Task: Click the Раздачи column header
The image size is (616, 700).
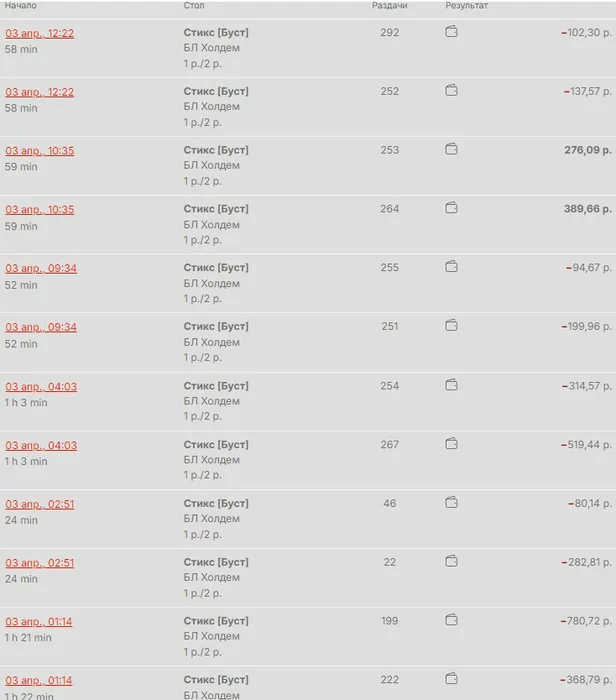Action: (x=389, y=6)
